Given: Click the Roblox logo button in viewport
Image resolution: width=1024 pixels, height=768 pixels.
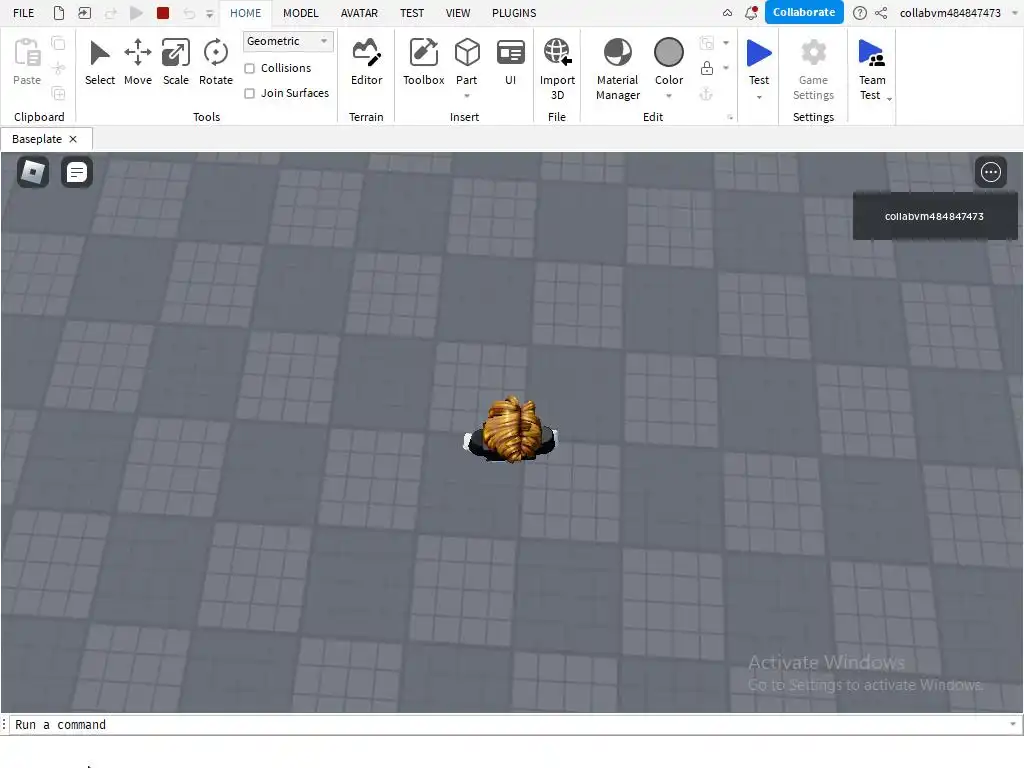Looking at the screenshot, I should pyautogui.click(x=33, y=172).
